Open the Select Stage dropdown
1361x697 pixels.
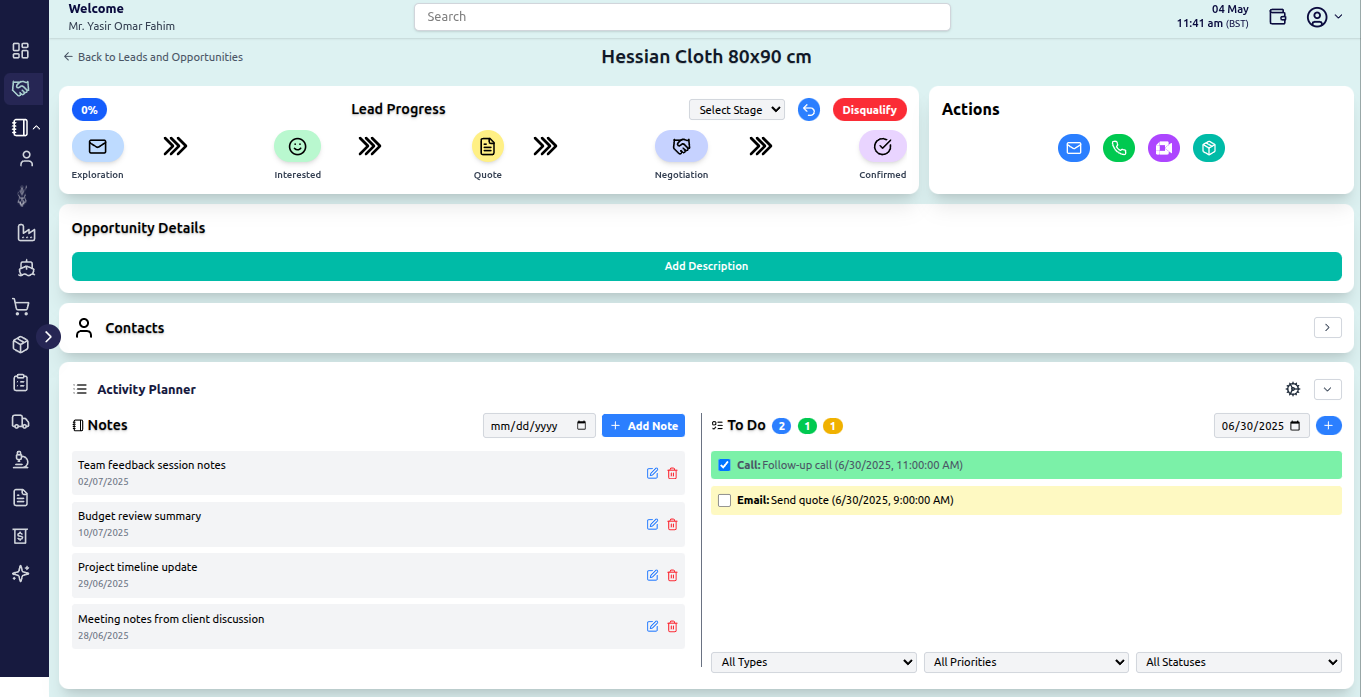[737, 110]
